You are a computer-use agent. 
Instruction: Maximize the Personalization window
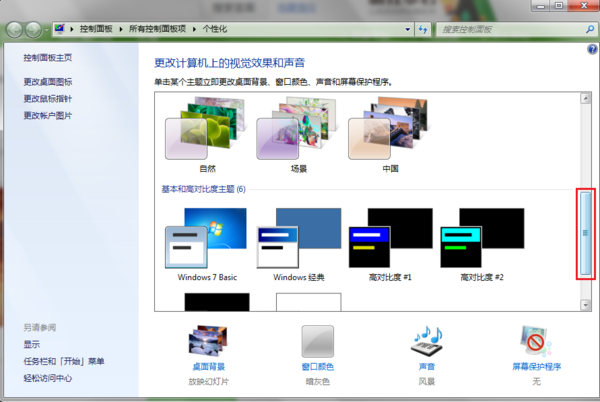pyautogui.click(x=559, y=6)
